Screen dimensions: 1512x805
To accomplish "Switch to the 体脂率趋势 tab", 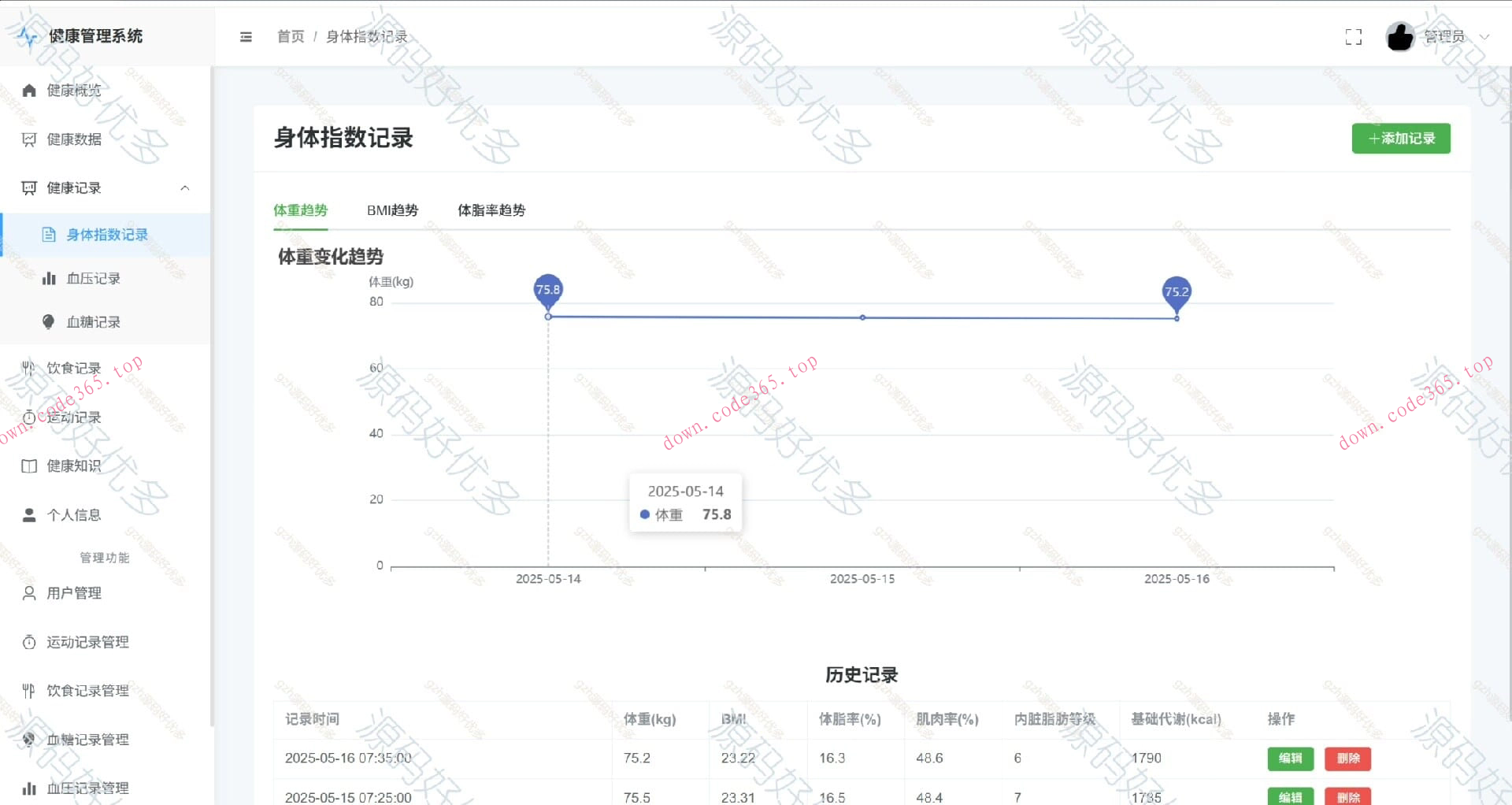I will (x=491, y=210).
